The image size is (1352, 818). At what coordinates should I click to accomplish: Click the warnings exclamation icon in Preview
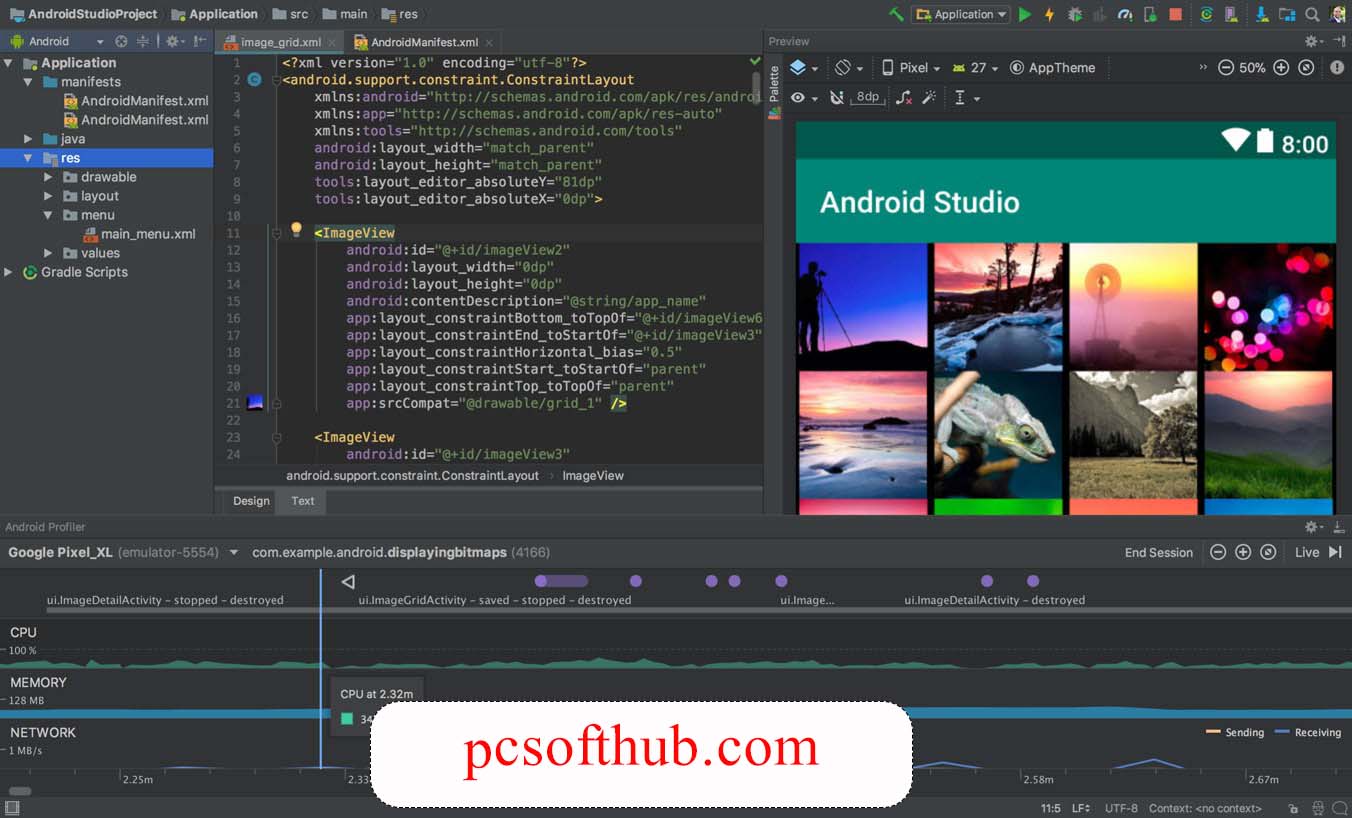pos(1338,67)
